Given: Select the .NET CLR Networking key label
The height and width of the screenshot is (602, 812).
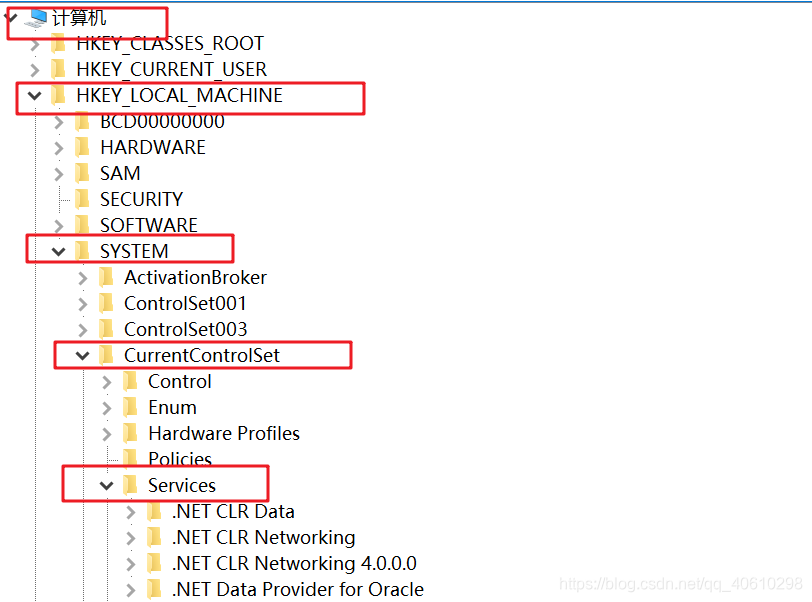Looking at the screenshot, I should pos(264,538).
